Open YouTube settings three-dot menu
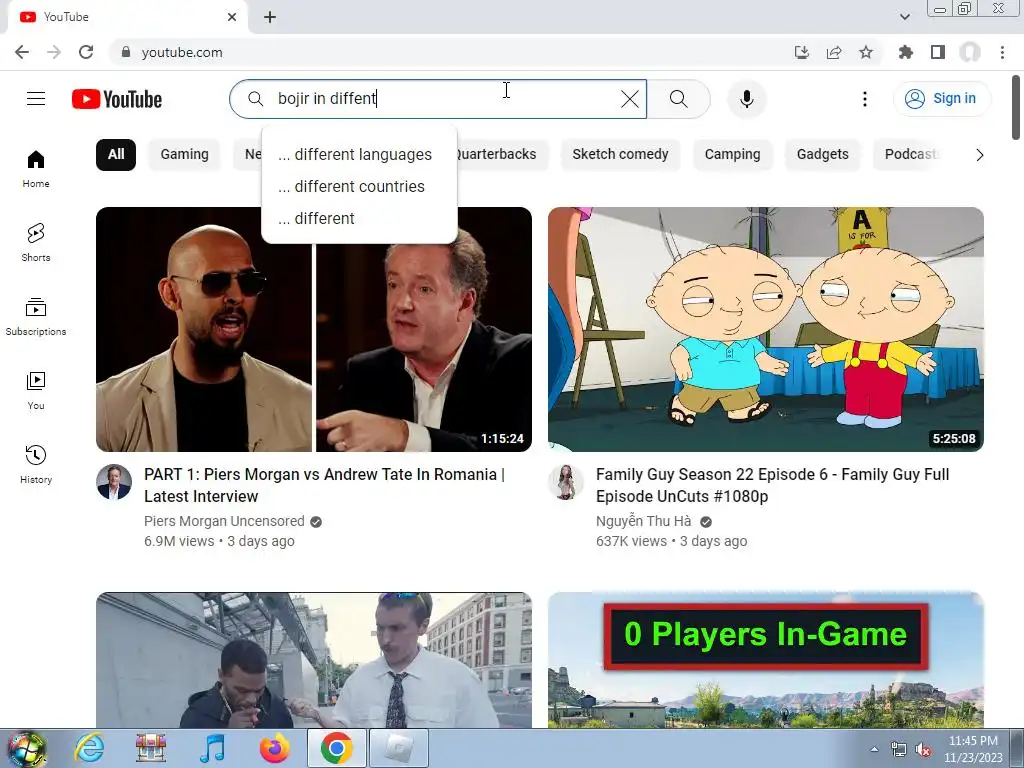 (865, 99)
